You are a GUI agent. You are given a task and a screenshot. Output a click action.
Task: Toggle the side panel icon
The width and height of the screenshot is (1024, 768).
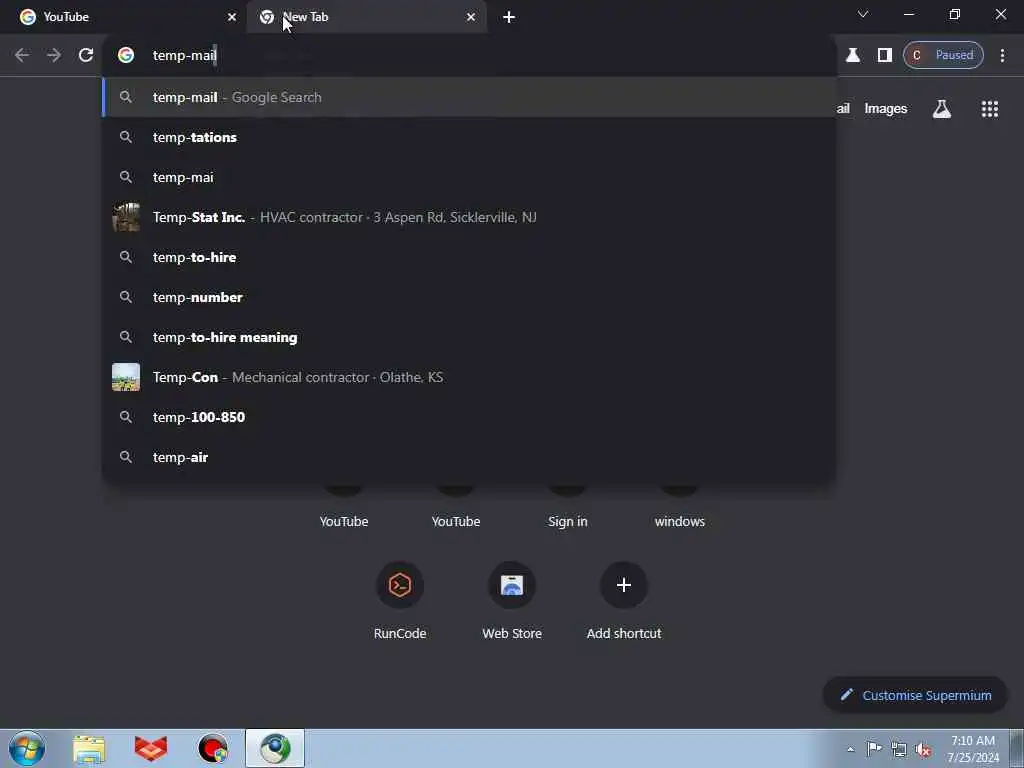click(x=884, y=55)
